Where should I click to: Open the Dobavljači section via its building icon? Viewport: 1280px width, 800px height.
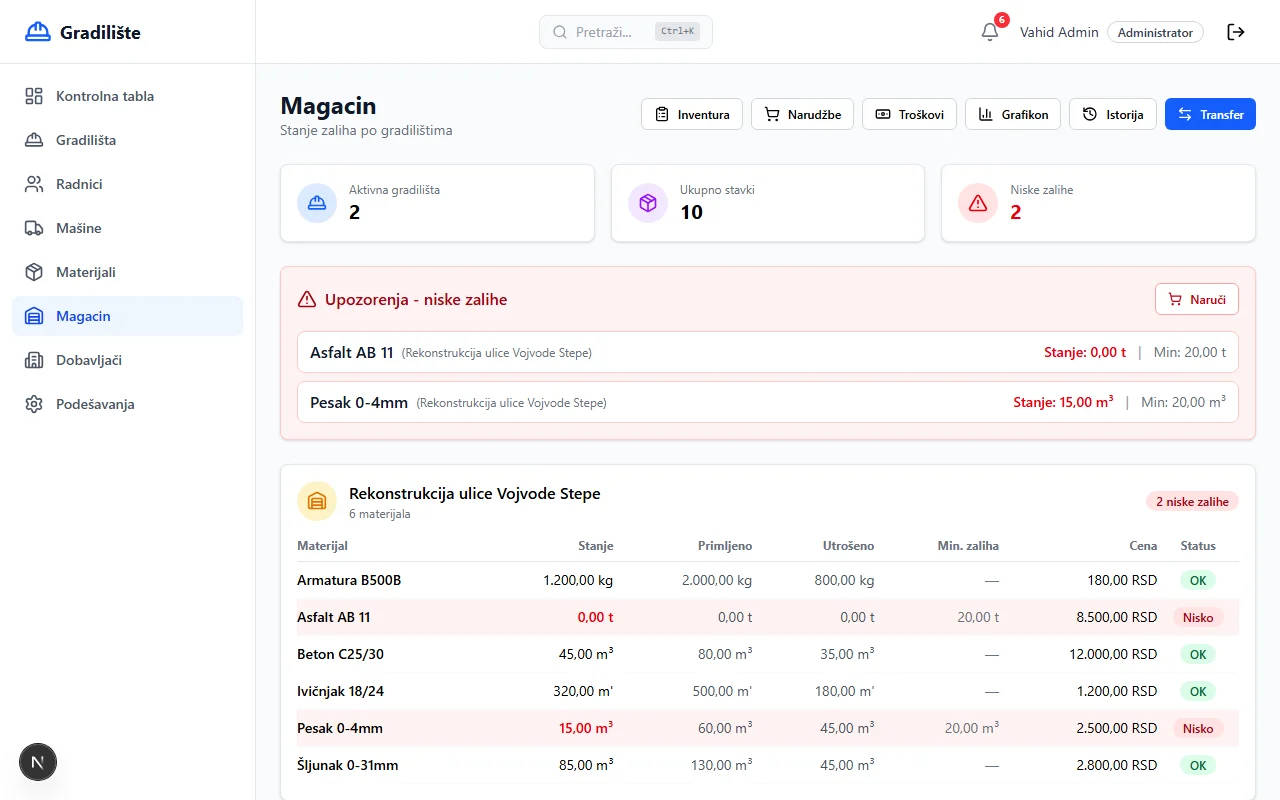[x=34, y=360]
